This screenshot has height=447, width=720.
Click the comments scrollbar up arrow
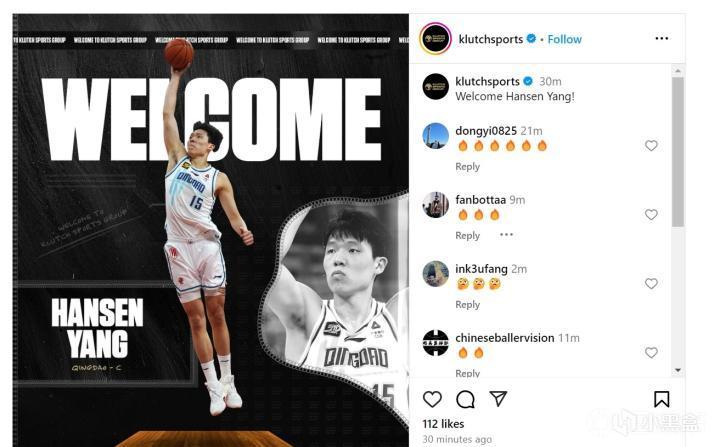(678, 71)
